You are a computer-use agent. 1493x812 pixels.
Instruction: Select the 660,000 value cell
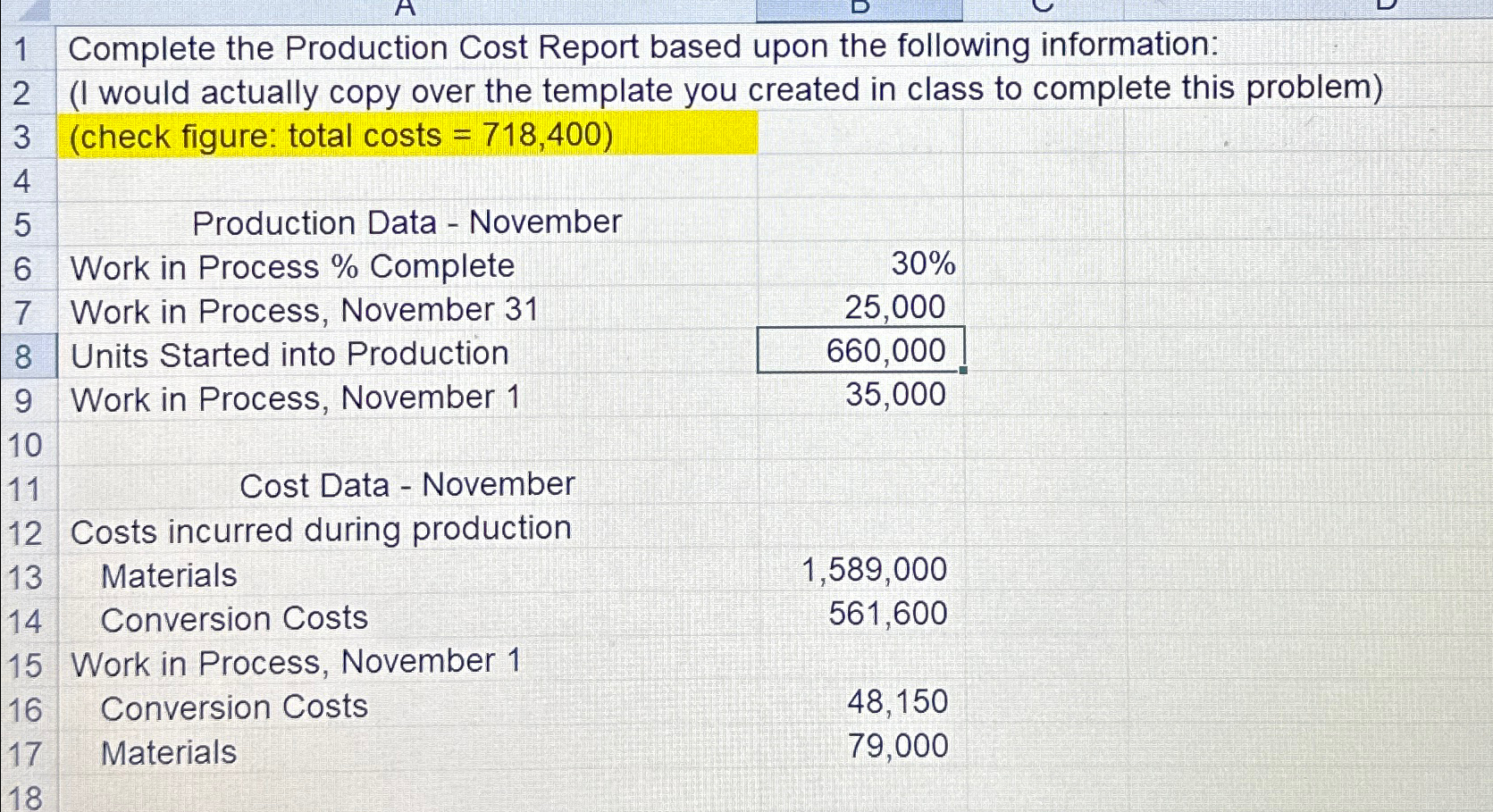coord(860,350)
